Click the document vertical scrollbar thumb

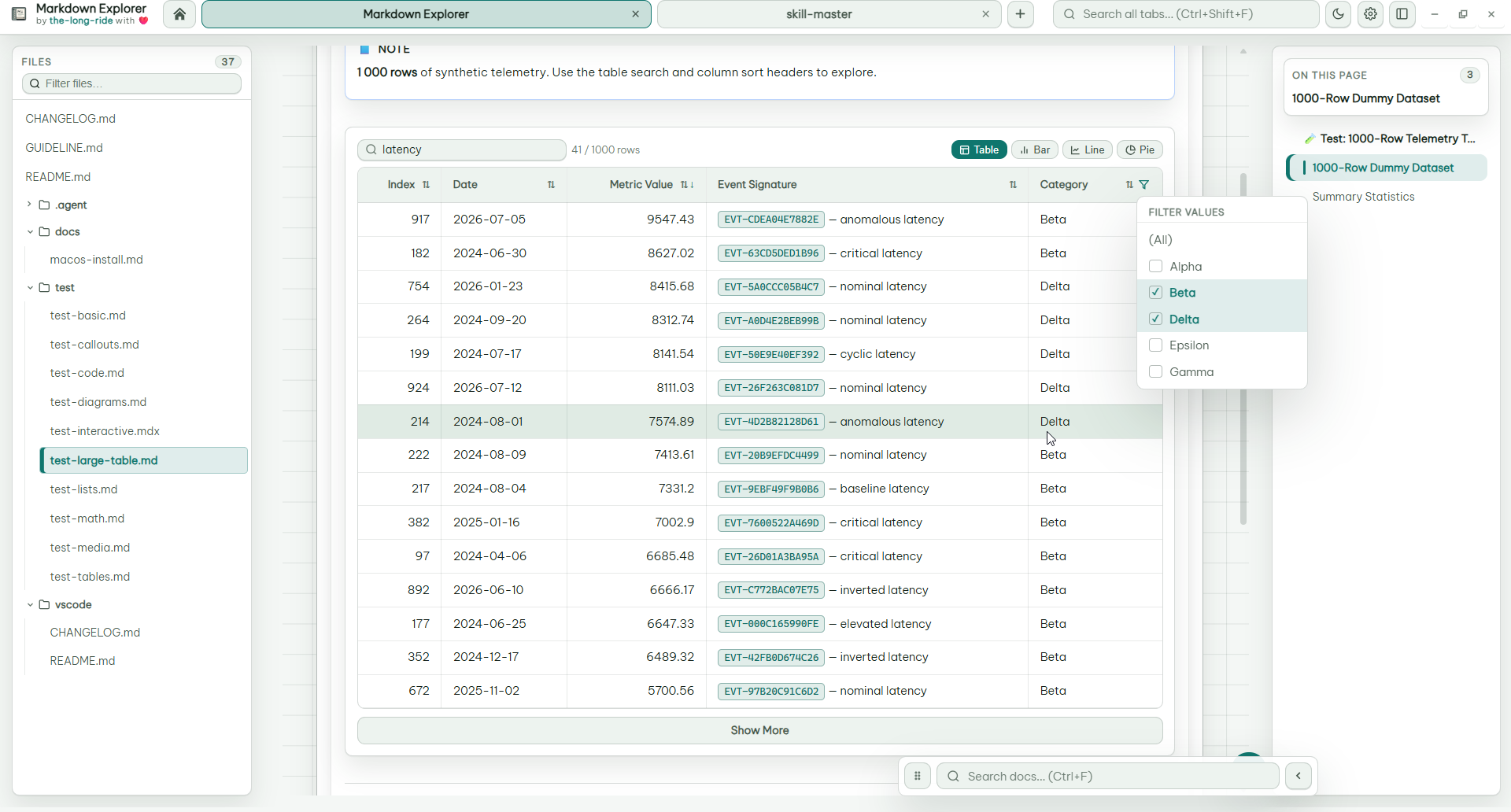1243,349
